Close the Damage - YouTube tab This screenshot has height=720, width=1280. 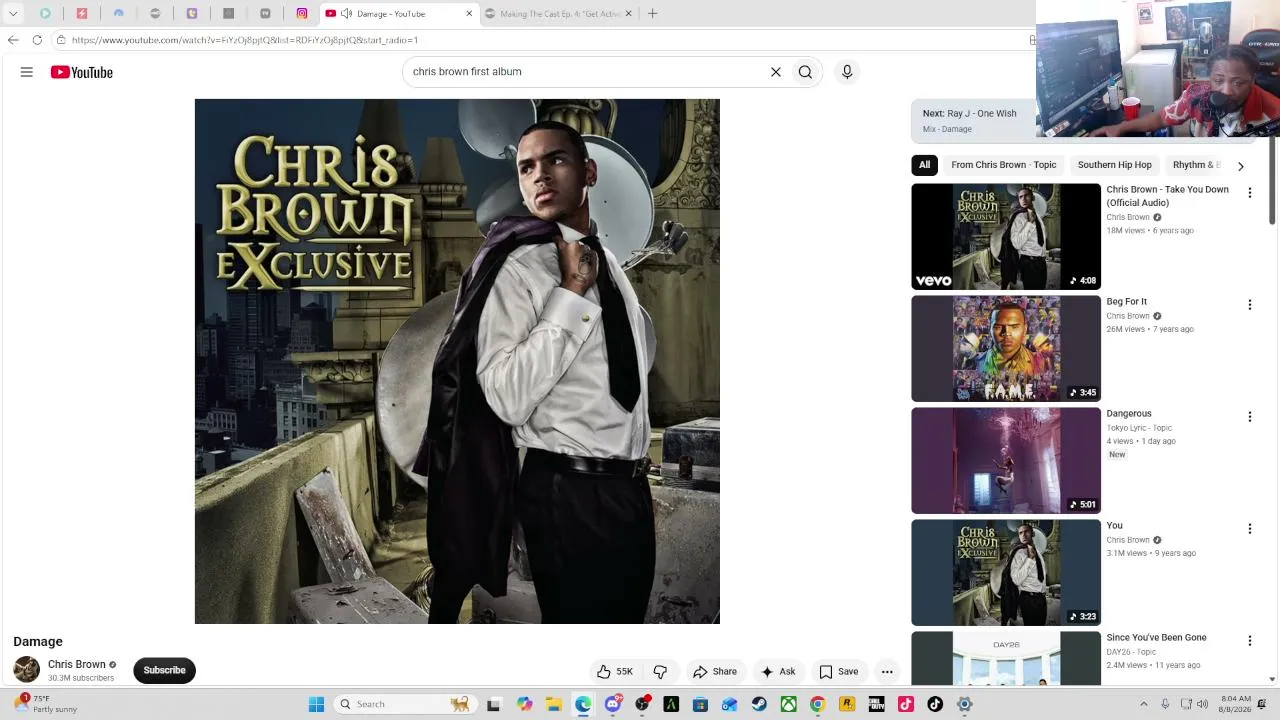pyautogui.click(x=469, y=14)
